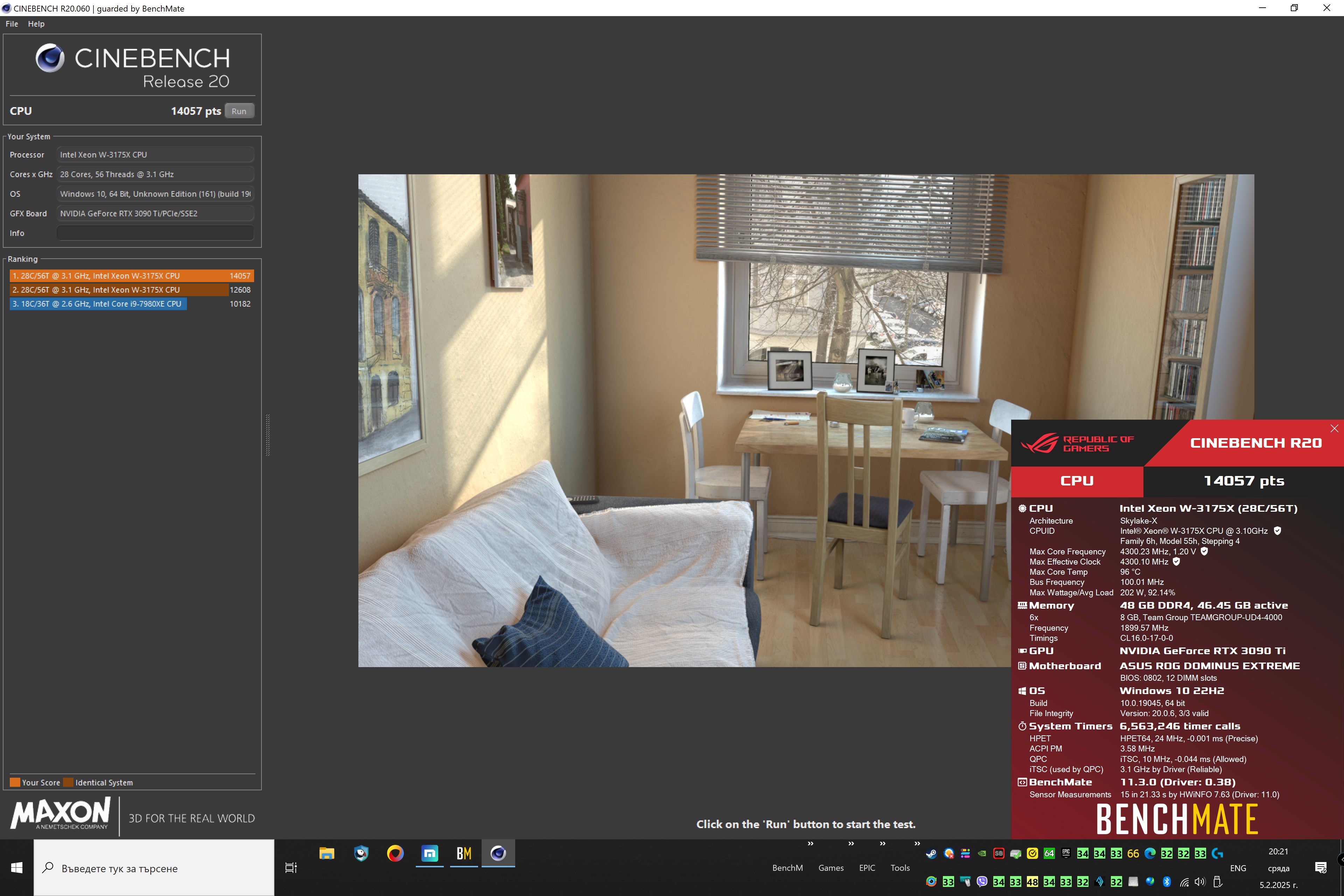This screenshot has width=1344, height=896.
Task: Click the BENCHMATE logo at panel bottom
Action: [x=1177, y=819]
